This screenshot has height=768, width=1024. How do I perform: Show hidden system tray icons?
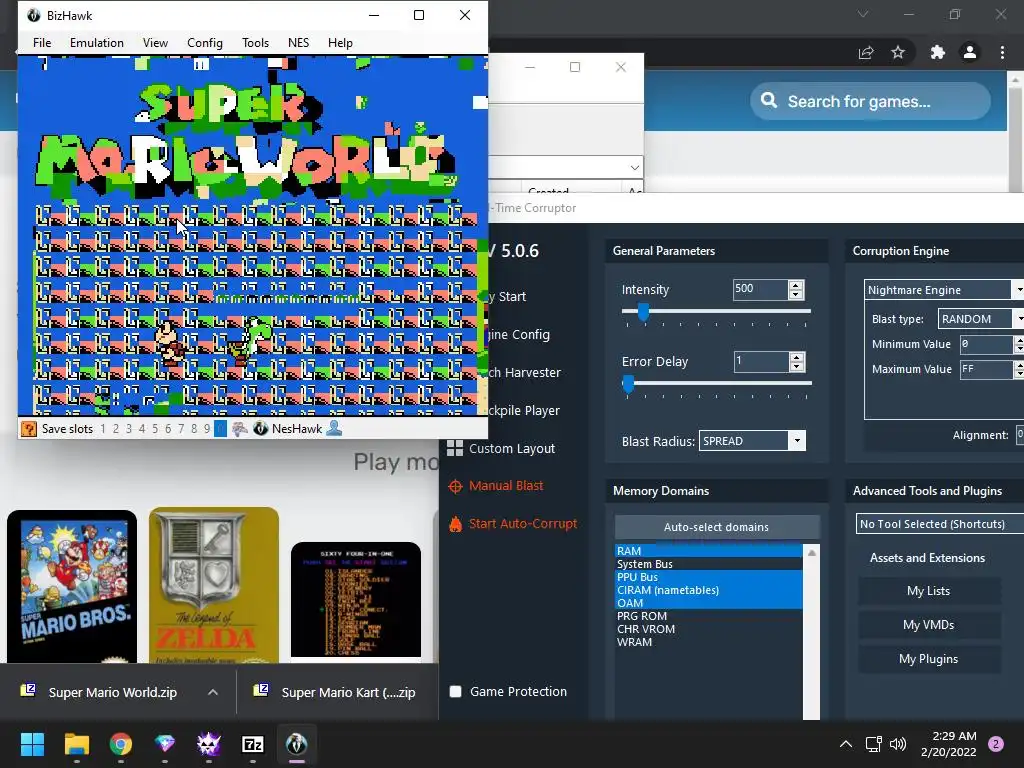(x=846, y=744)
